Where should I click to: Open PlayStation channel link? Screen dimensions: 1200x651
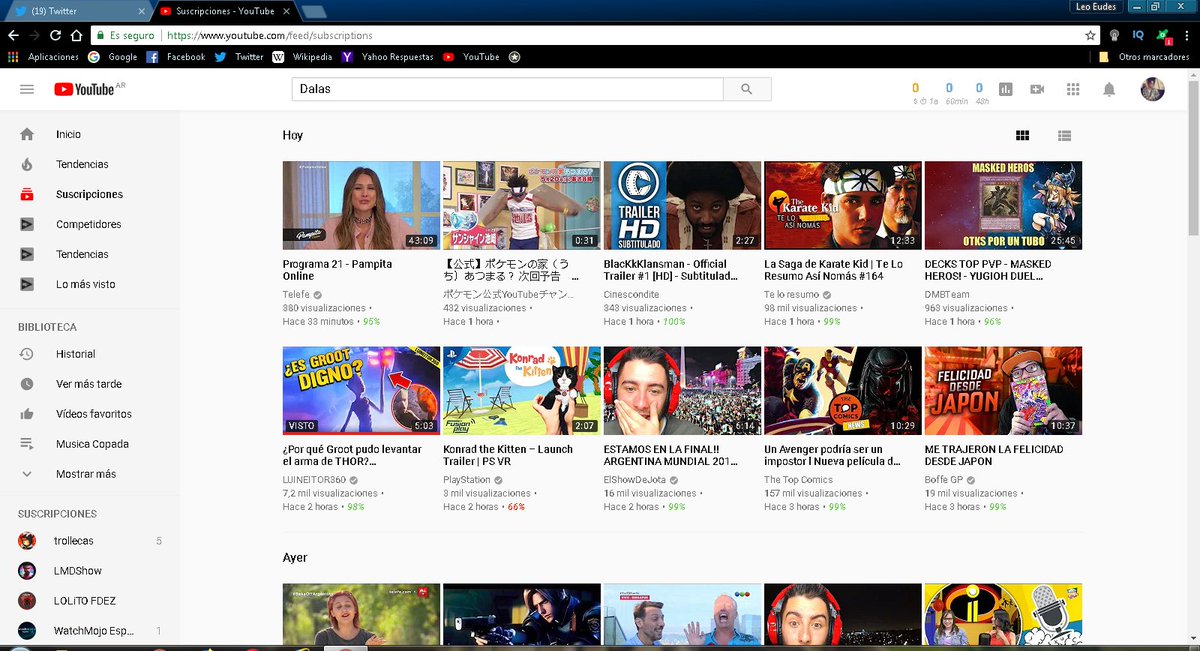(466, 480)
